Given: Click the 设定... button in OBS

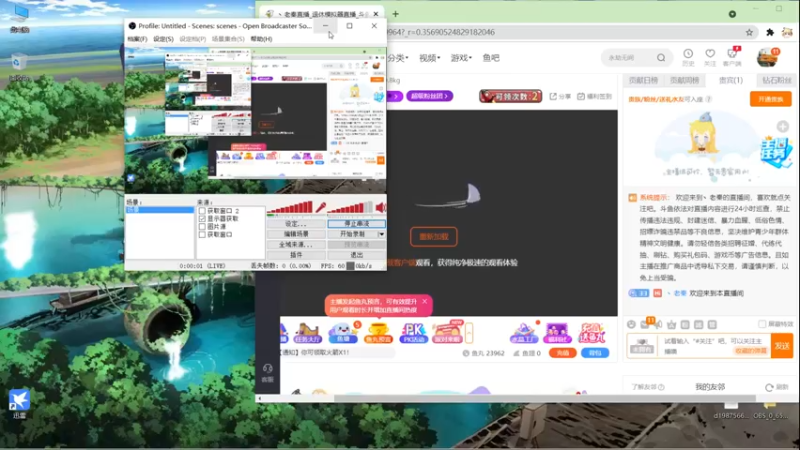Looking at the screenshot, I should tap(296, 224).
